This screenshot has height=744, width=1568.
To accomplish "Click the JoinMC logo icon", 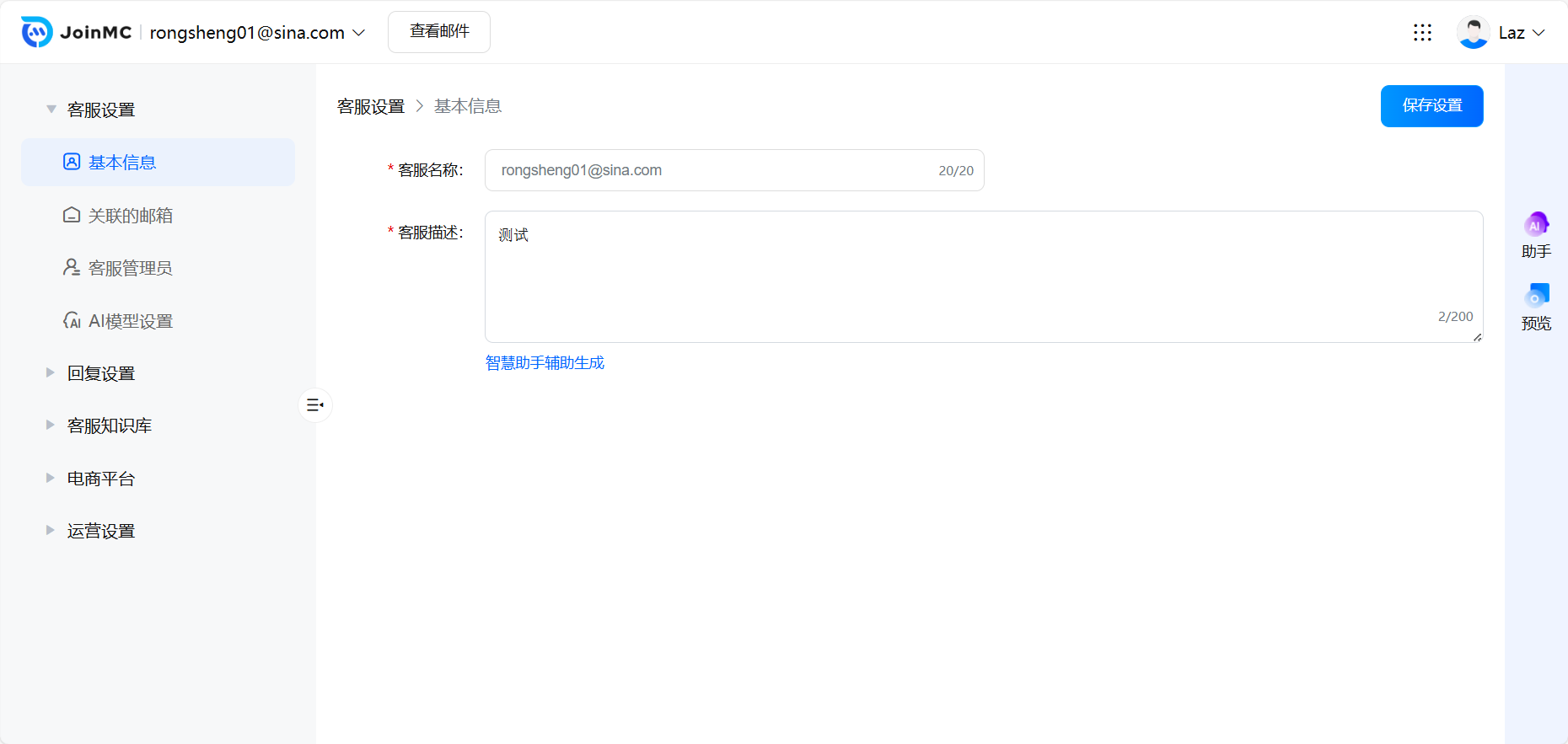I will click(x=36, y=32).
